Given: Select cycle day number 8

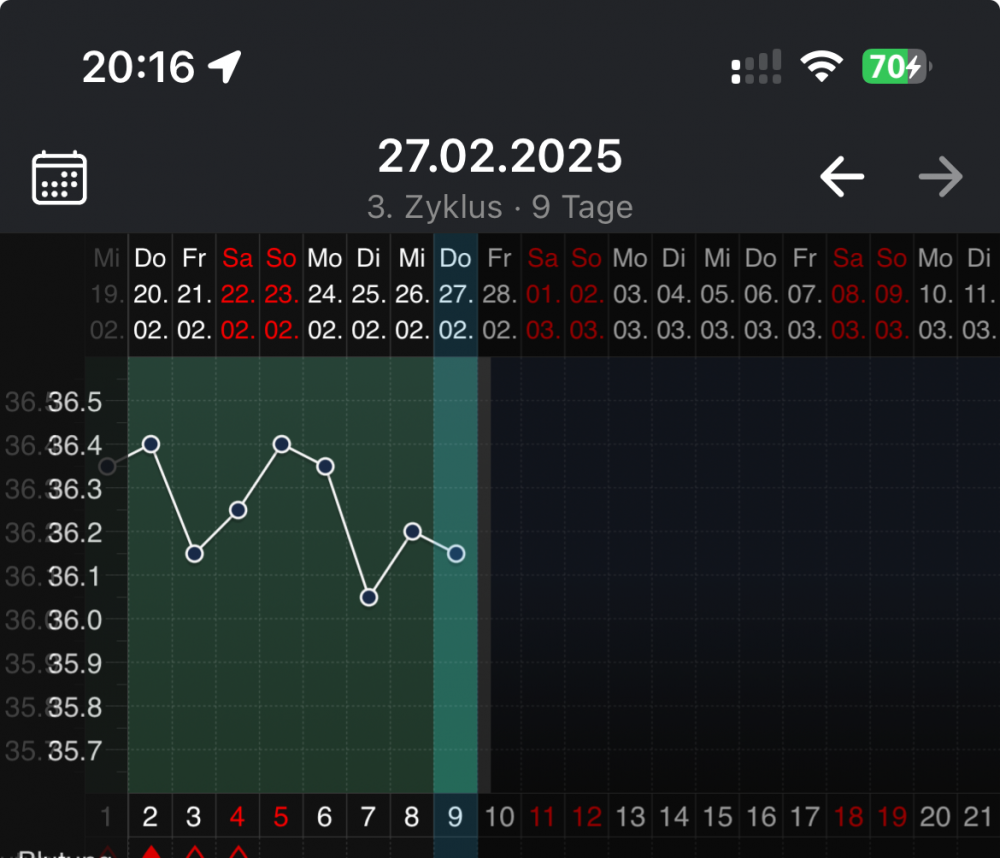Looking at the screenshot, I should click(x=411, y=817).
